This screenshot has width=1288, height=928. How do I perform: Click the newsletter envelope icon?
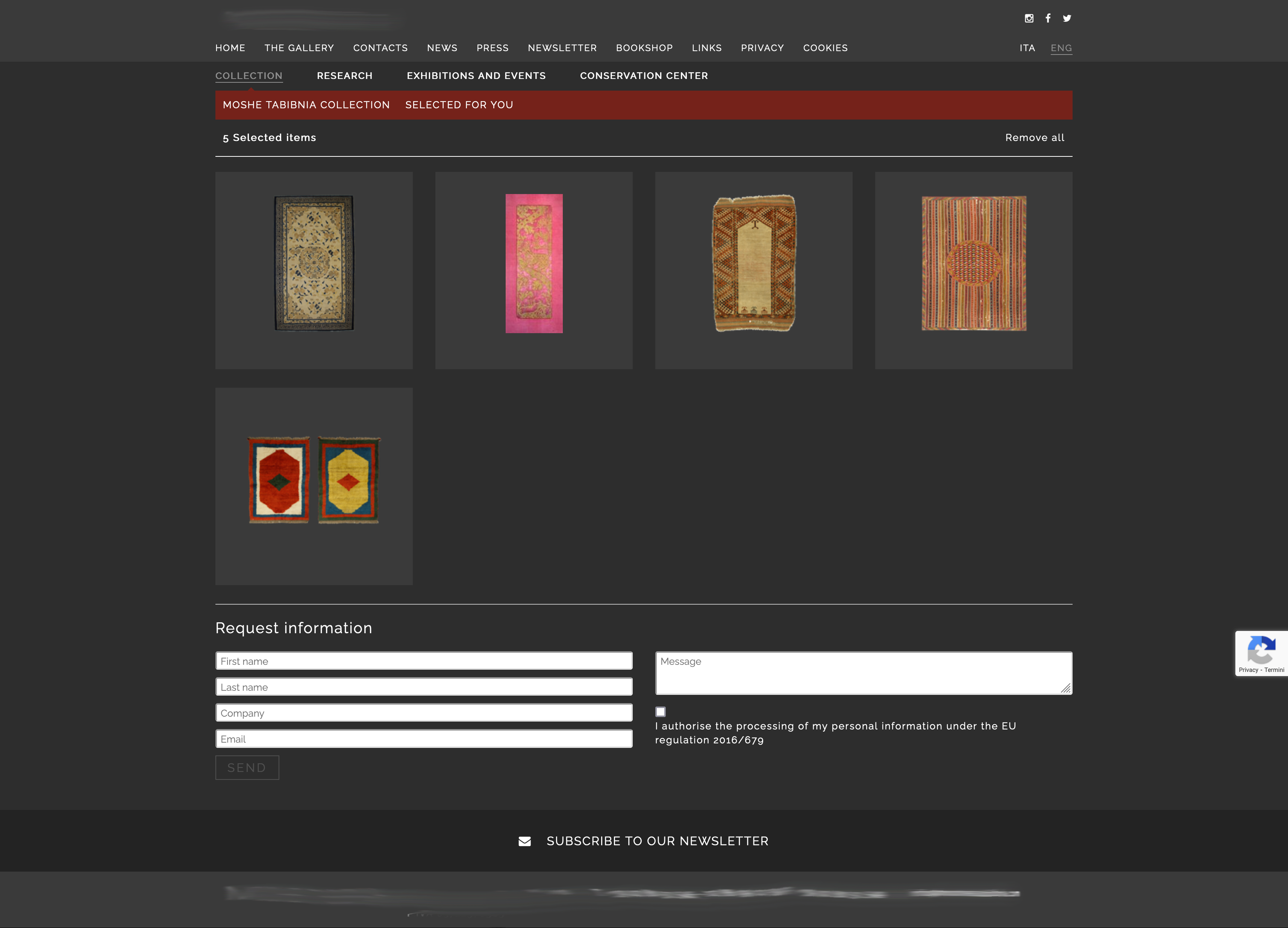[x=524, y=841]
